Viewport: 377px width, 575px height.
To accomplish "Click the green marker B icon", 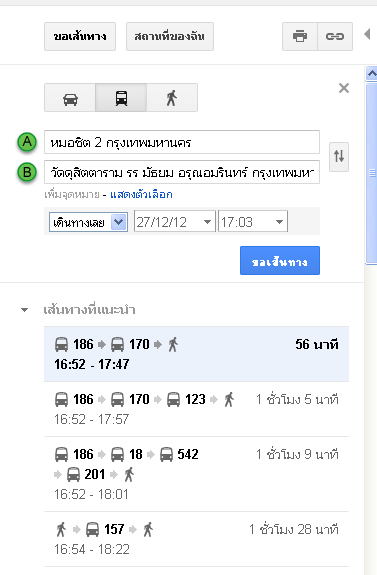I will point(27,172).
